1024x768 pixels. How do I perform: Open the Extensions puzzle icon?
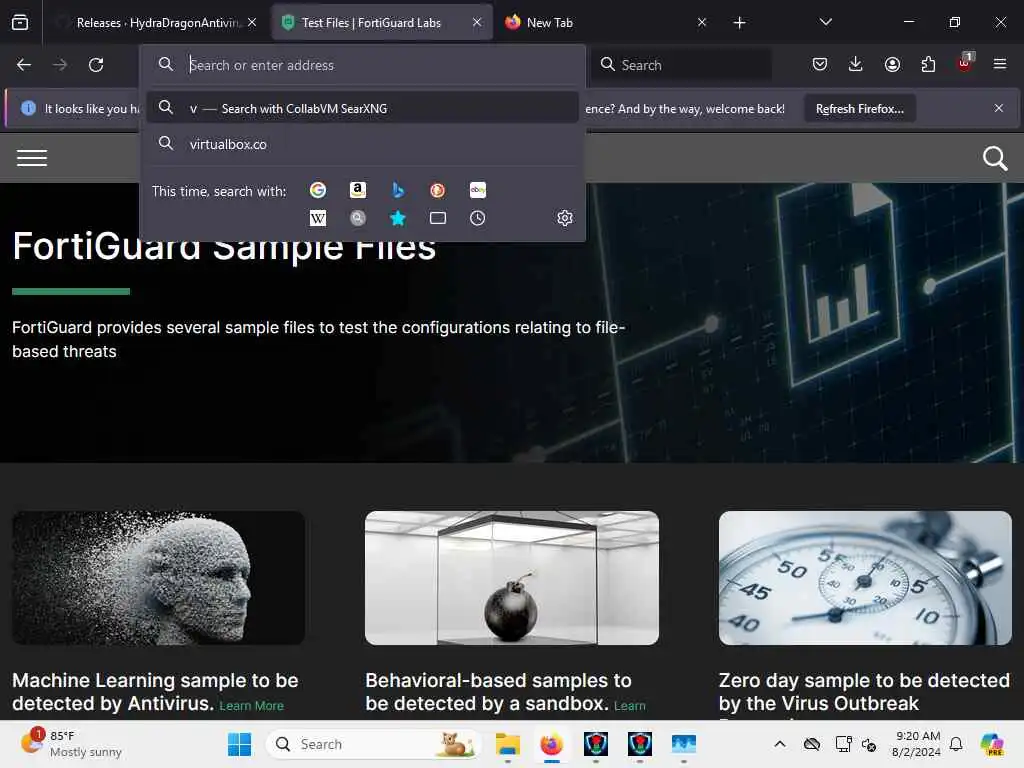coord(928,64)
